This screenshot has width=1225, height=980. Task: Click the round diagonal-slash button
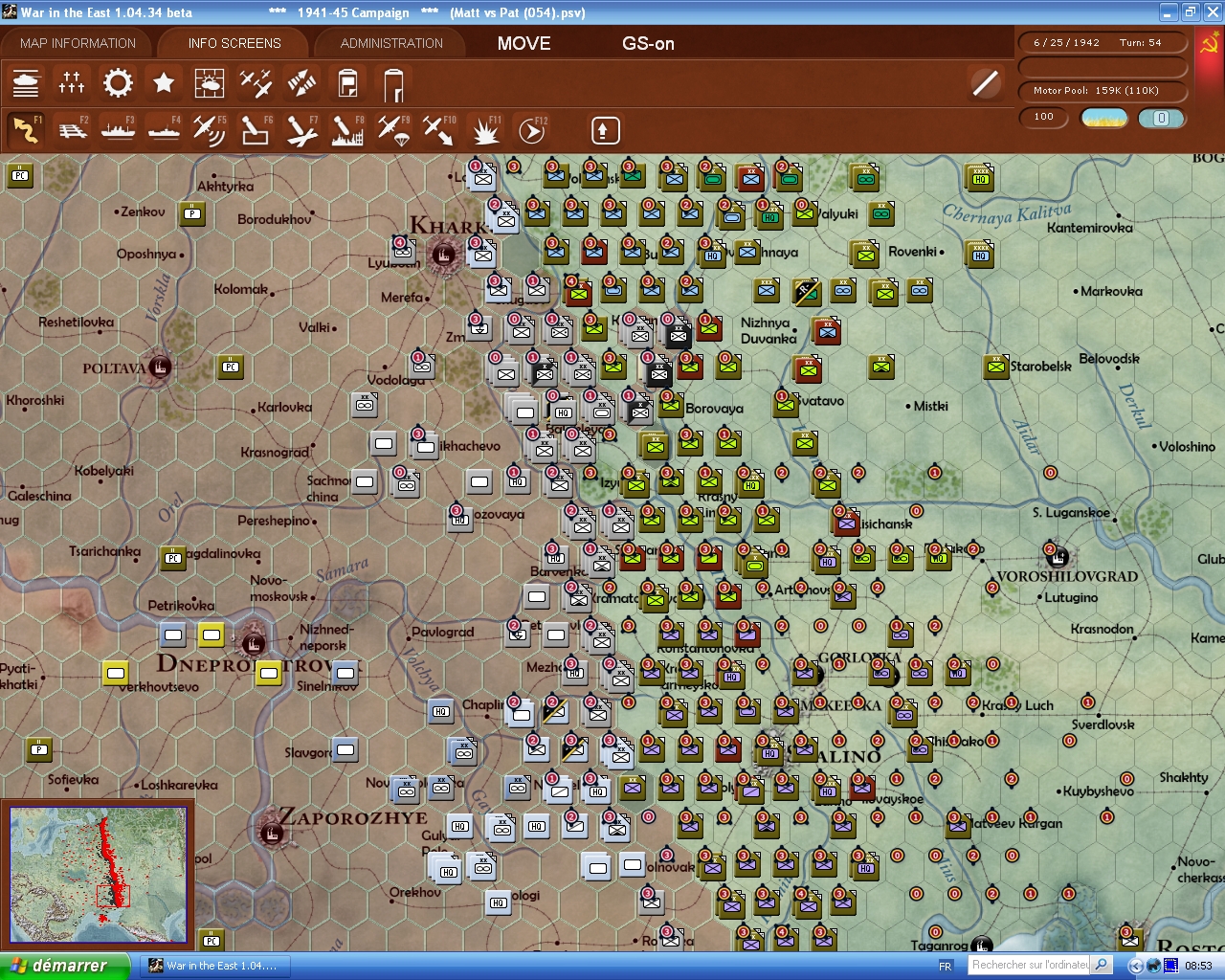(985, 83)
